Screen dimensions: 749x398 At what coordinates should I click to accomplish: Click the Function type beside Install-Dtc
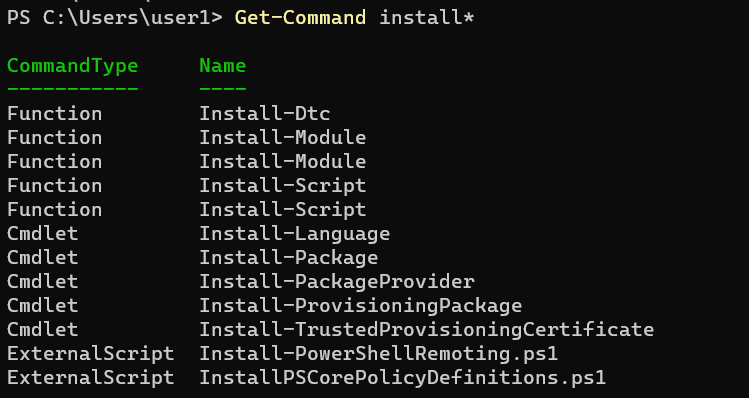(54, 114)
